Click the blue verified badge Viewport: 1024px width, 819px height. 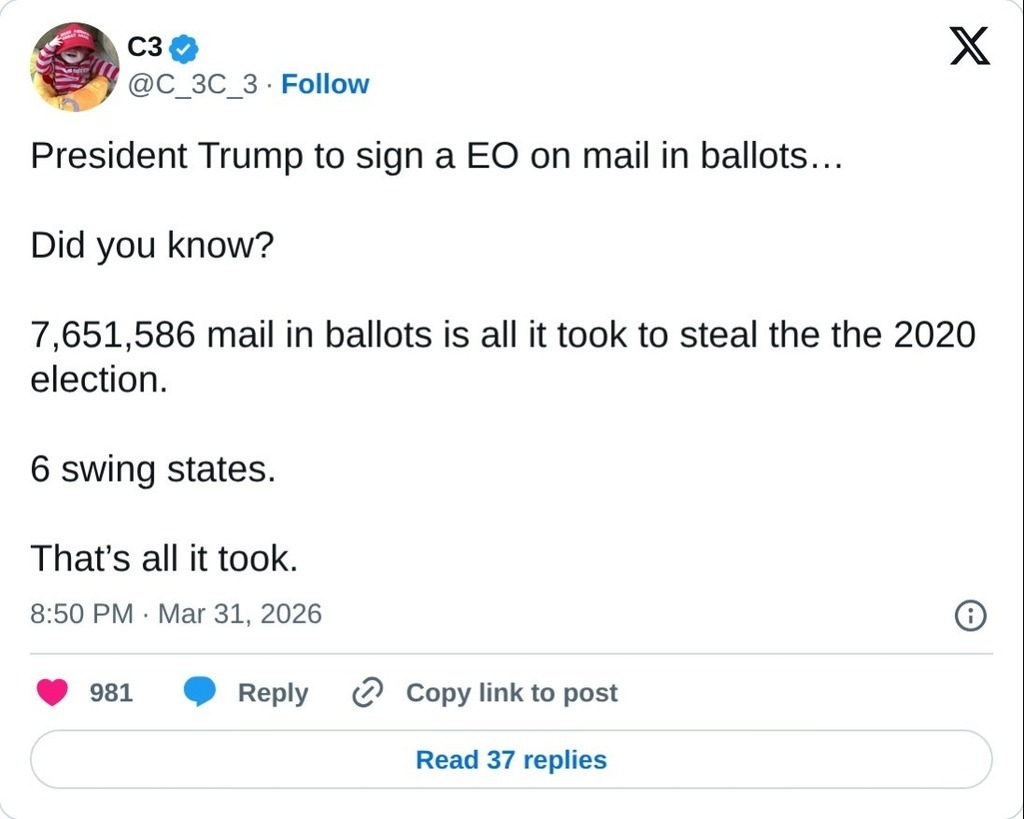(x=184, y=46)
